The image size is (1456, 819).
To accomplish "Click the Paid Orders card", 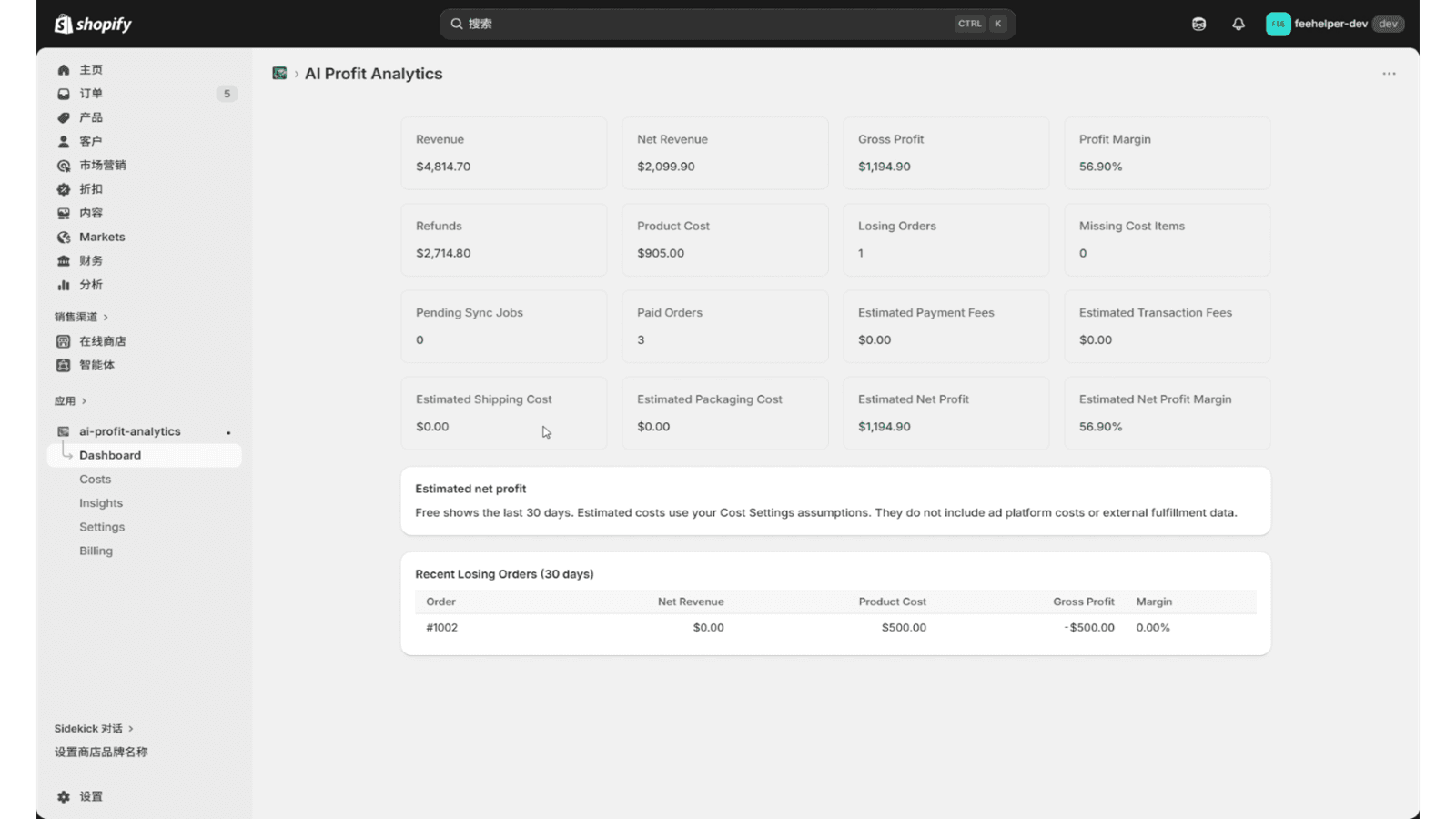I will 725,326.
